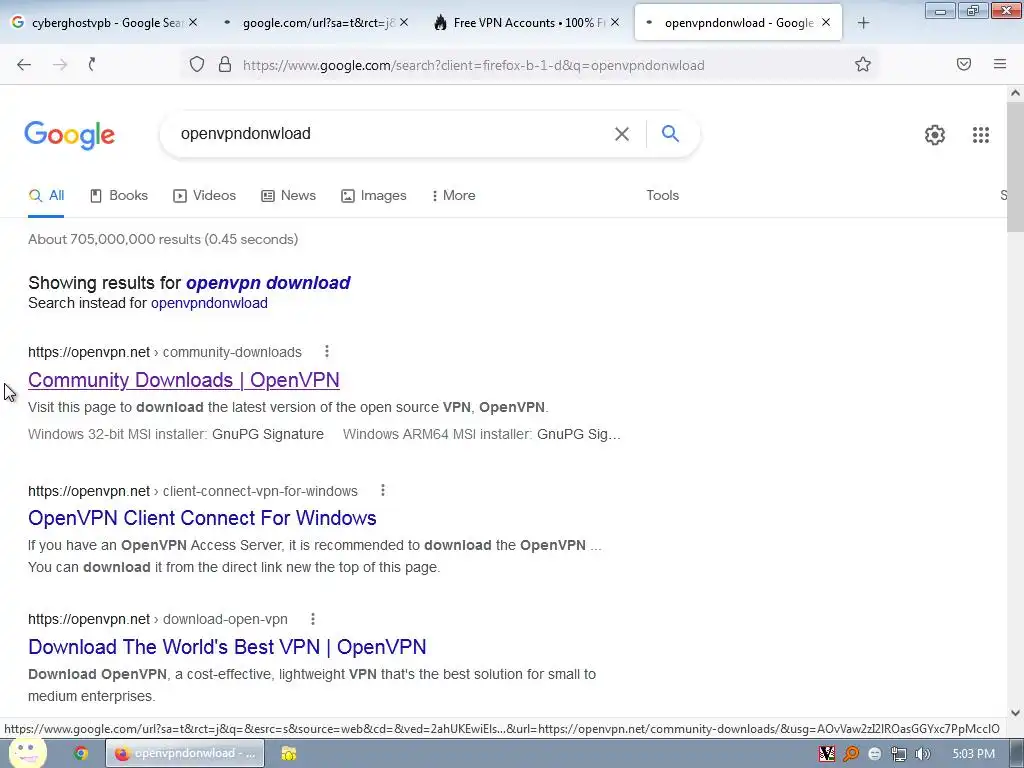
Task: Click the corrected openvpn download link
Action: click(x=268, y=283)
